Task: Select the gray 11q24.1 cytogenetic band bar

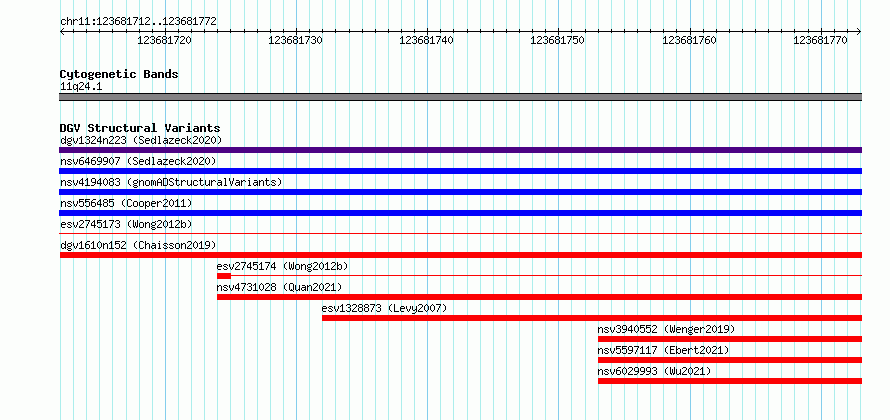Action: pos(460,97)
